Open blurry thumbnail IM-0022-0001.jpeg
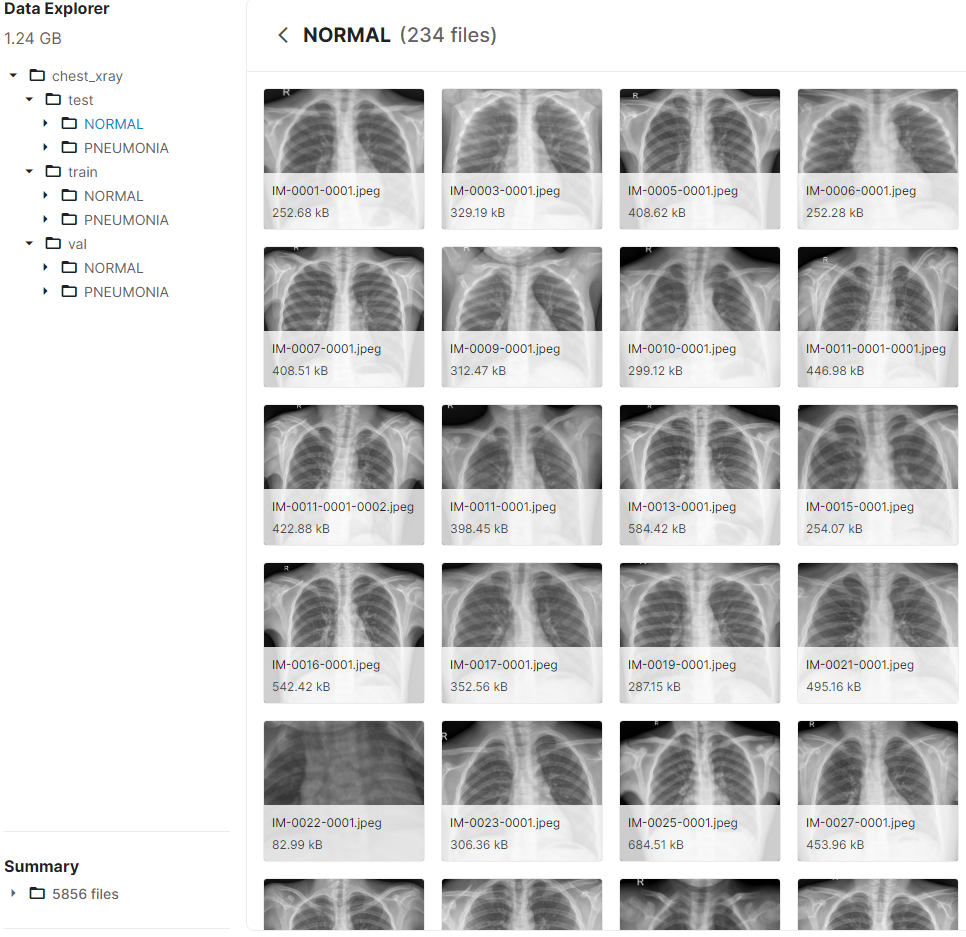This screenshot has width=966, height=937. 344,791
